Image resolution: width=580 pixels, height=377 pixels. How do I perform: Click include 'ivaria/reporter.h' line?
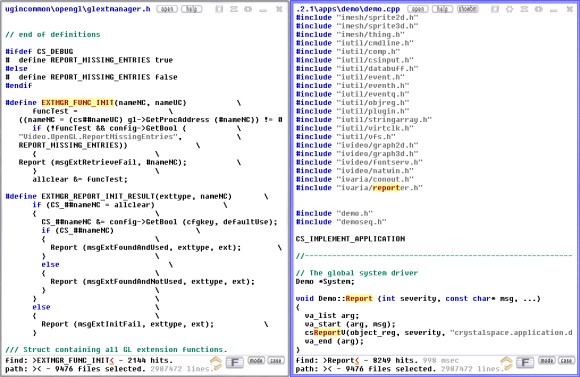[x=359, y=188]
